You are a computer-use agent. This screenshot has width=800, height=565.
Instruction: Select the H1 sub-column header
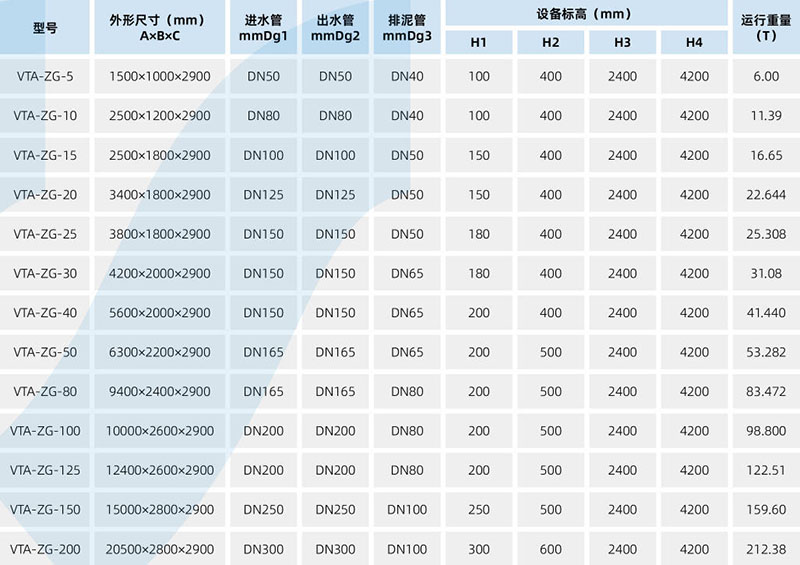coord(479,42)
